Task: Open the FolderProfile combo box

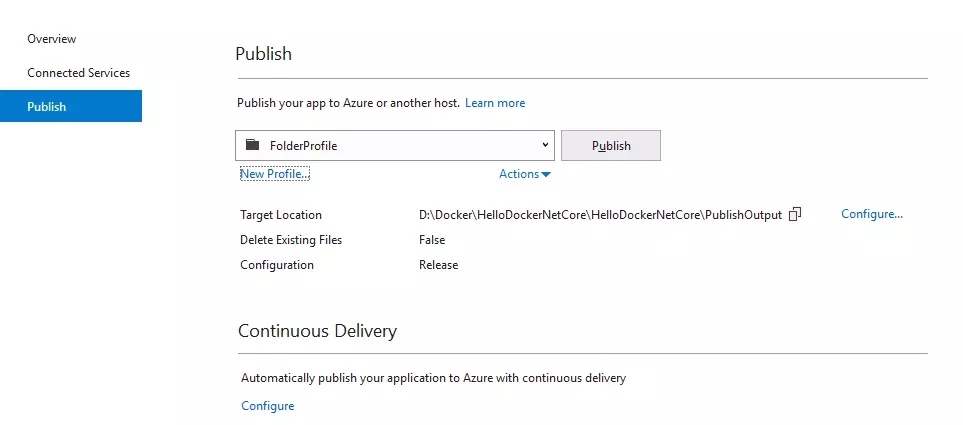Action: 394,145
